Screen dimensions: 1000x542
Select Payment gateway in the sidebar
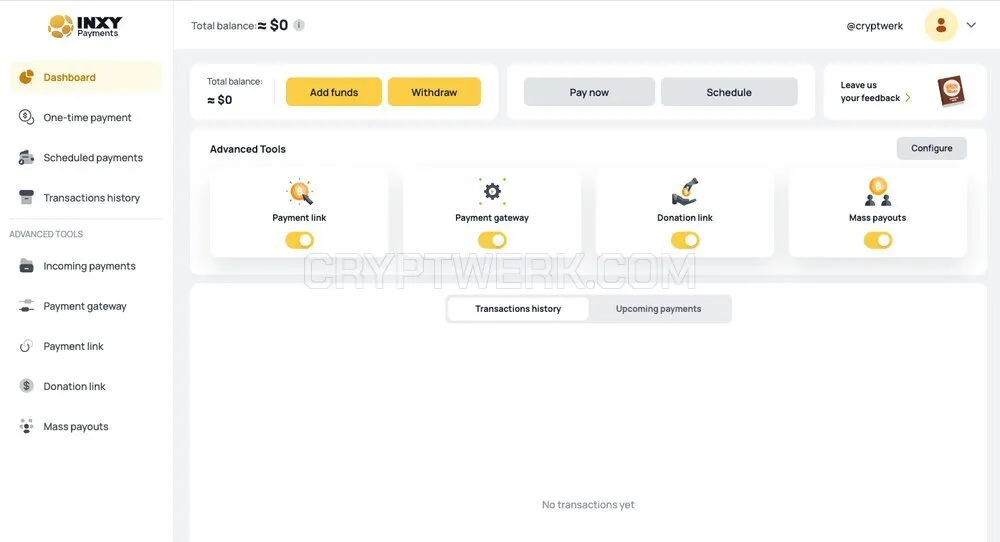pyautogui.click(x=85, y=306)
